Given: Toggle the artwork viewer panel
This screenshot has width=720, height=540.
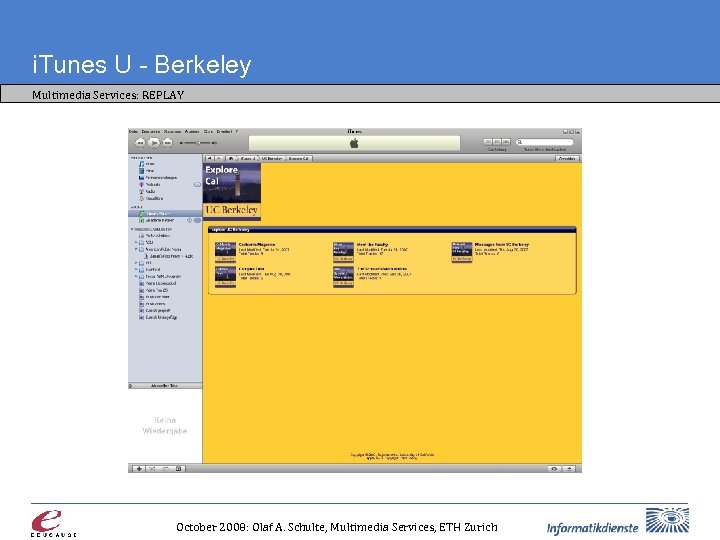Looking at the screenshot, I should tap(179, 469).
